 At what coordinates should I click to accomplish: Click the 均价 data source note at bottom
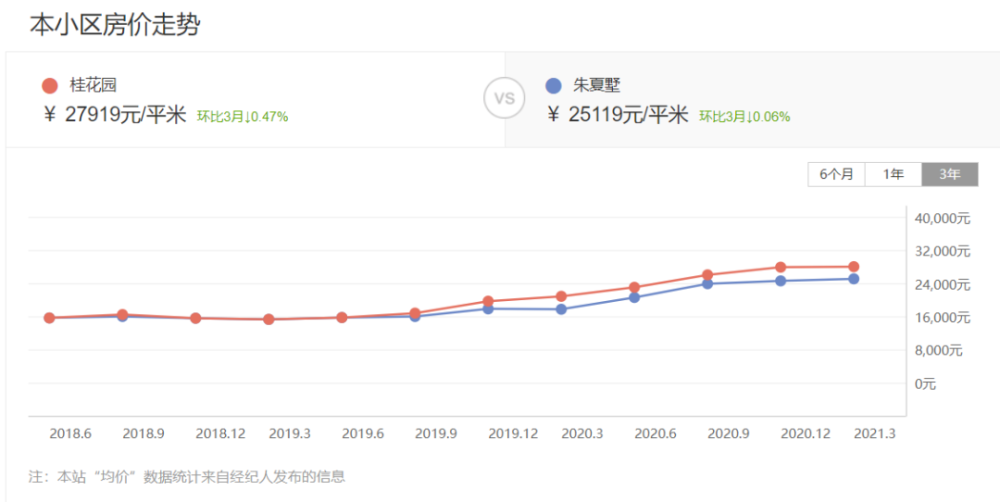tap(187, 477)
